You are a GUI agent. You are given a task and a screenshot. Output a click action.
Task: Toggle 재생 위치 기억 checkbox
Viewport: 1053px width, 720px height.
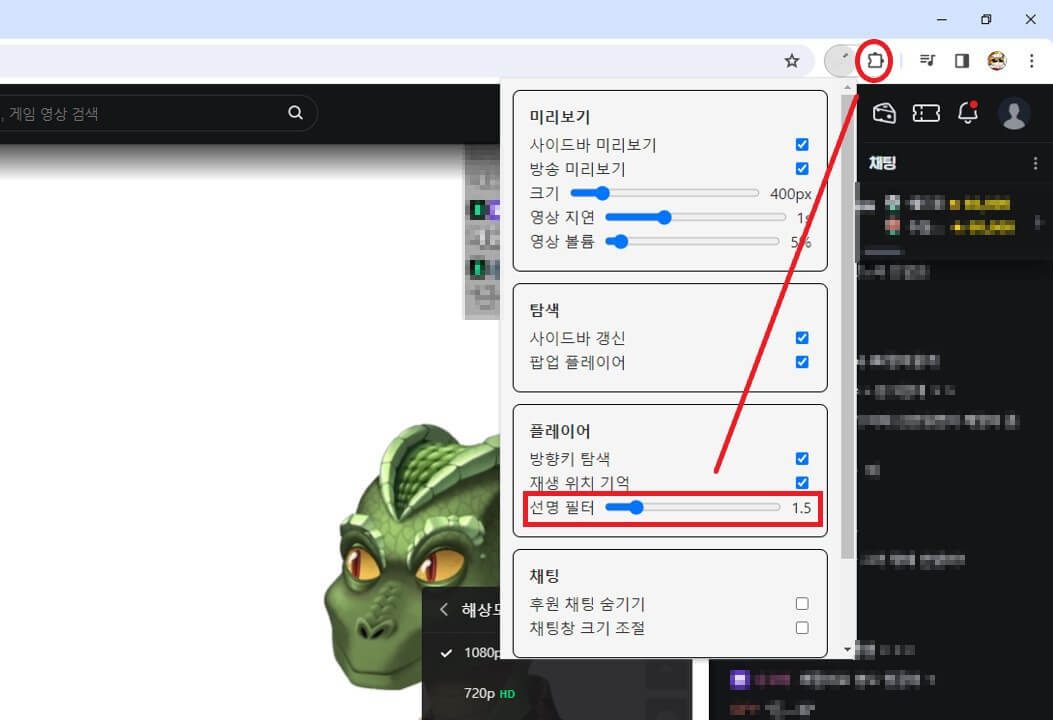(x=802, y=483)
